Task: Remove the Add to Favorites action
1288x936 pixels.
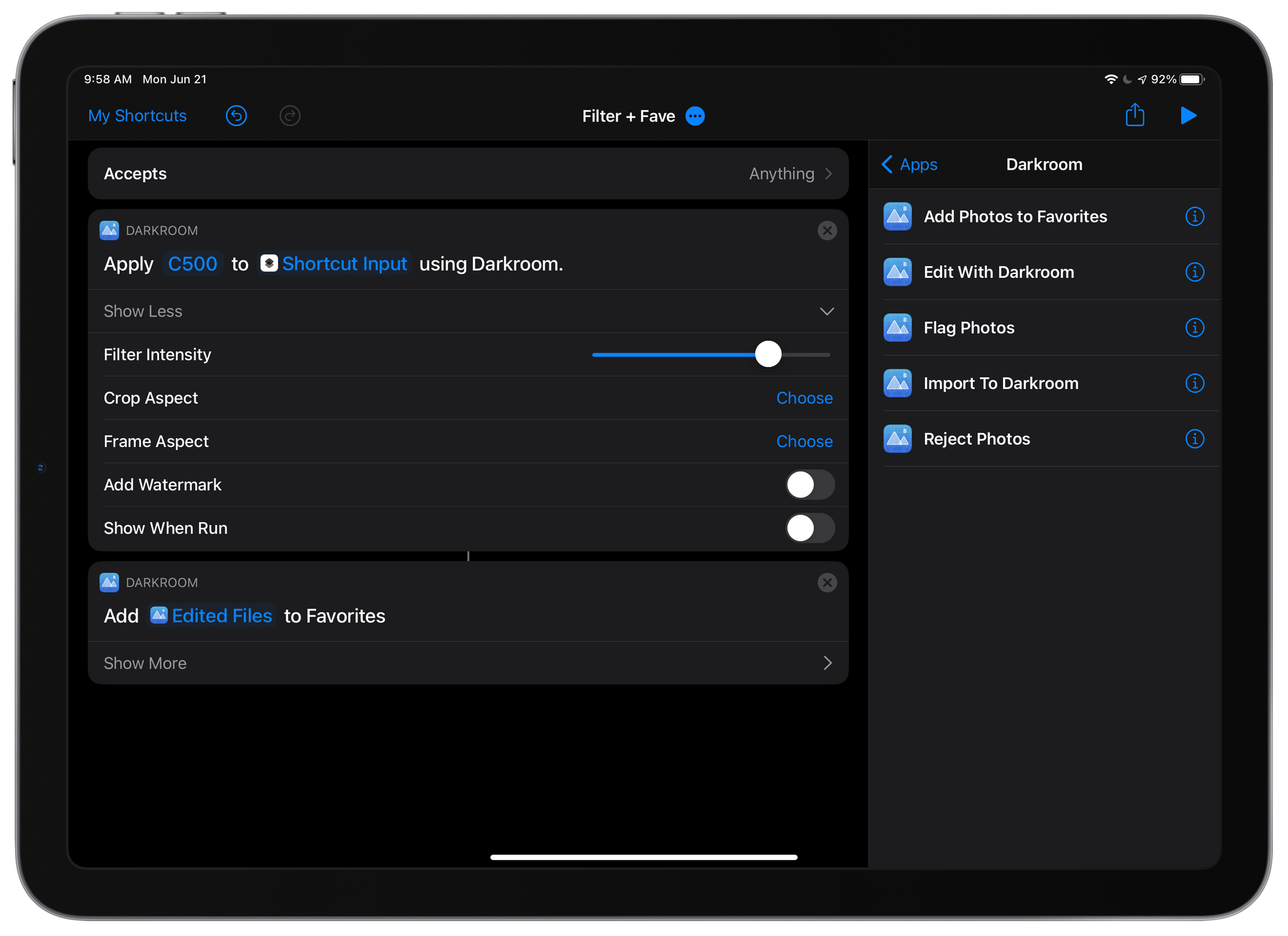Action: tap(827, 583)
